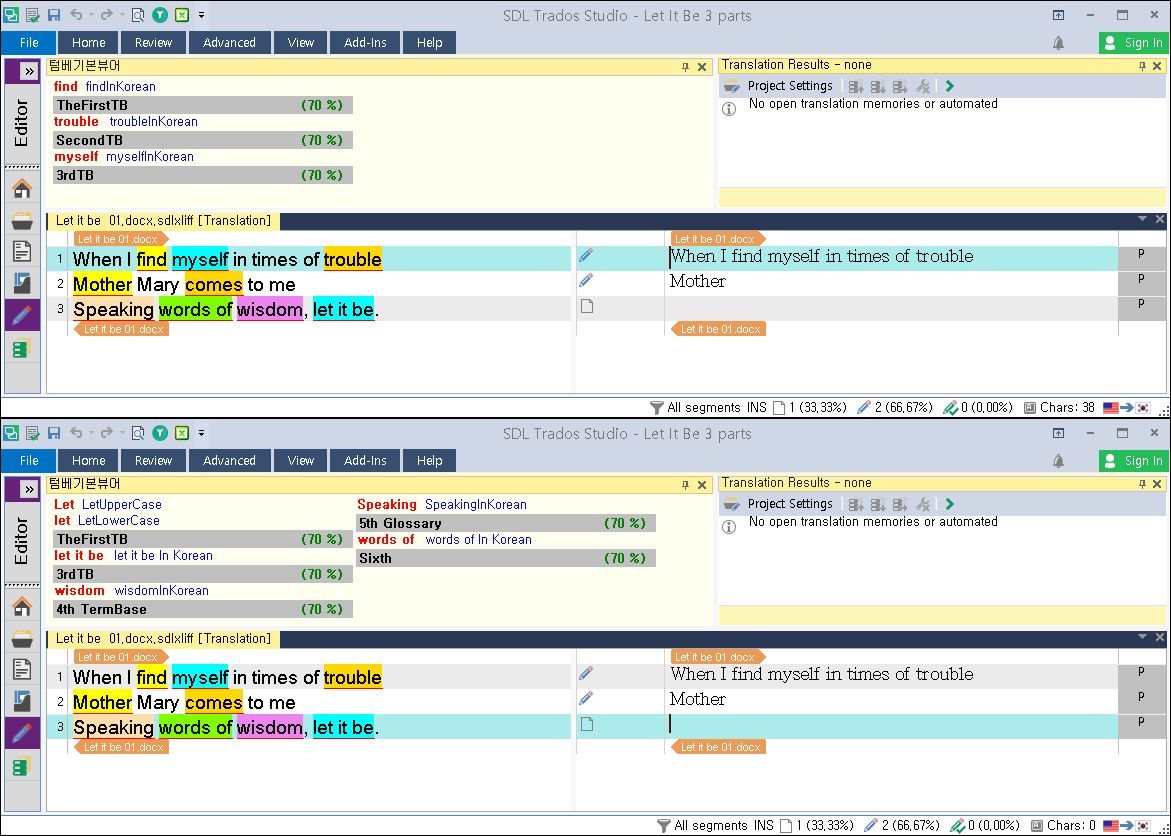Screen dimensions: 1171x836
Task: Click term entry 'trouble troubleInKorean' in upper window
Action: point(125,122)
